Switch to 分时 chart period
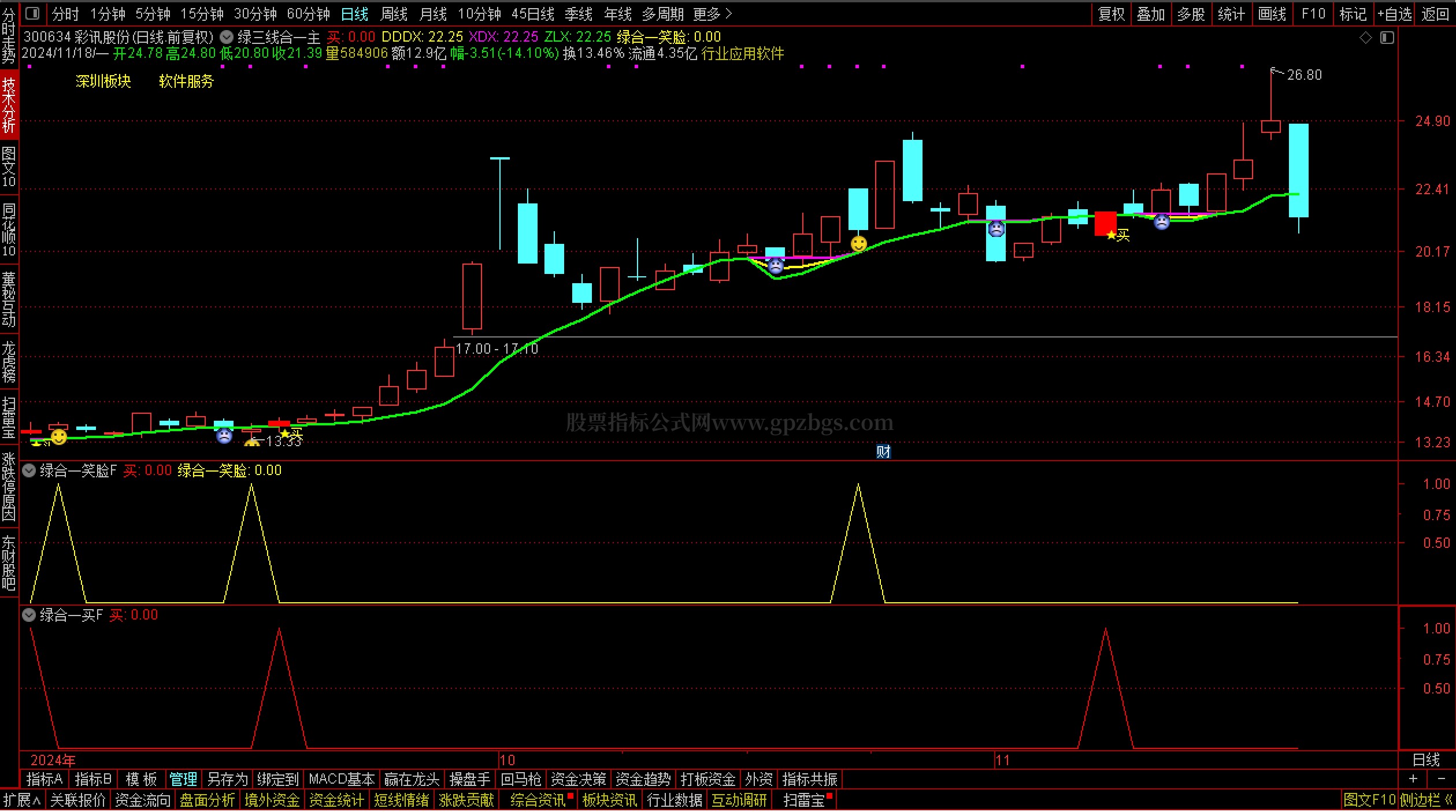 (65, 13)
